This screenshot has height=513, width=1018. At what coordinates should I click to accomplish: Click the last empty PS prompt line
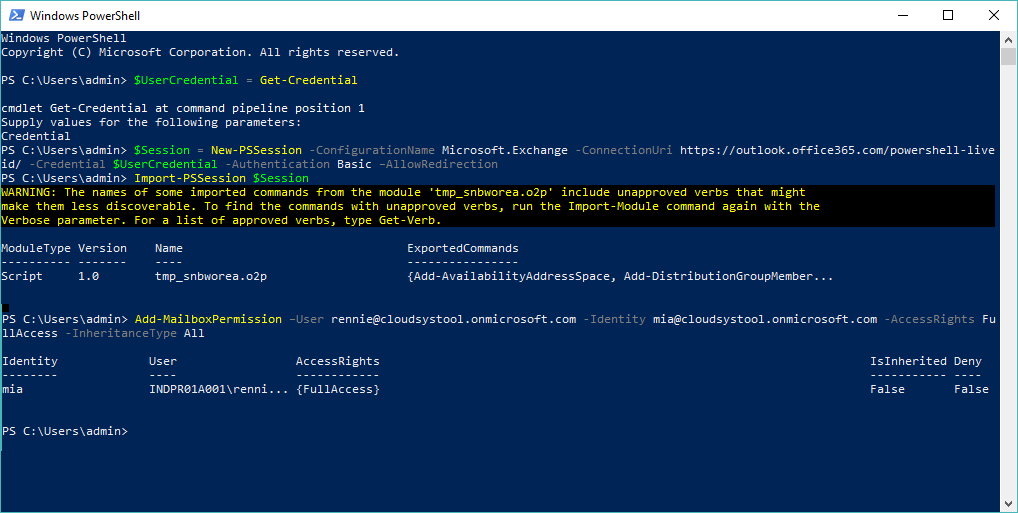coord(65,431)
